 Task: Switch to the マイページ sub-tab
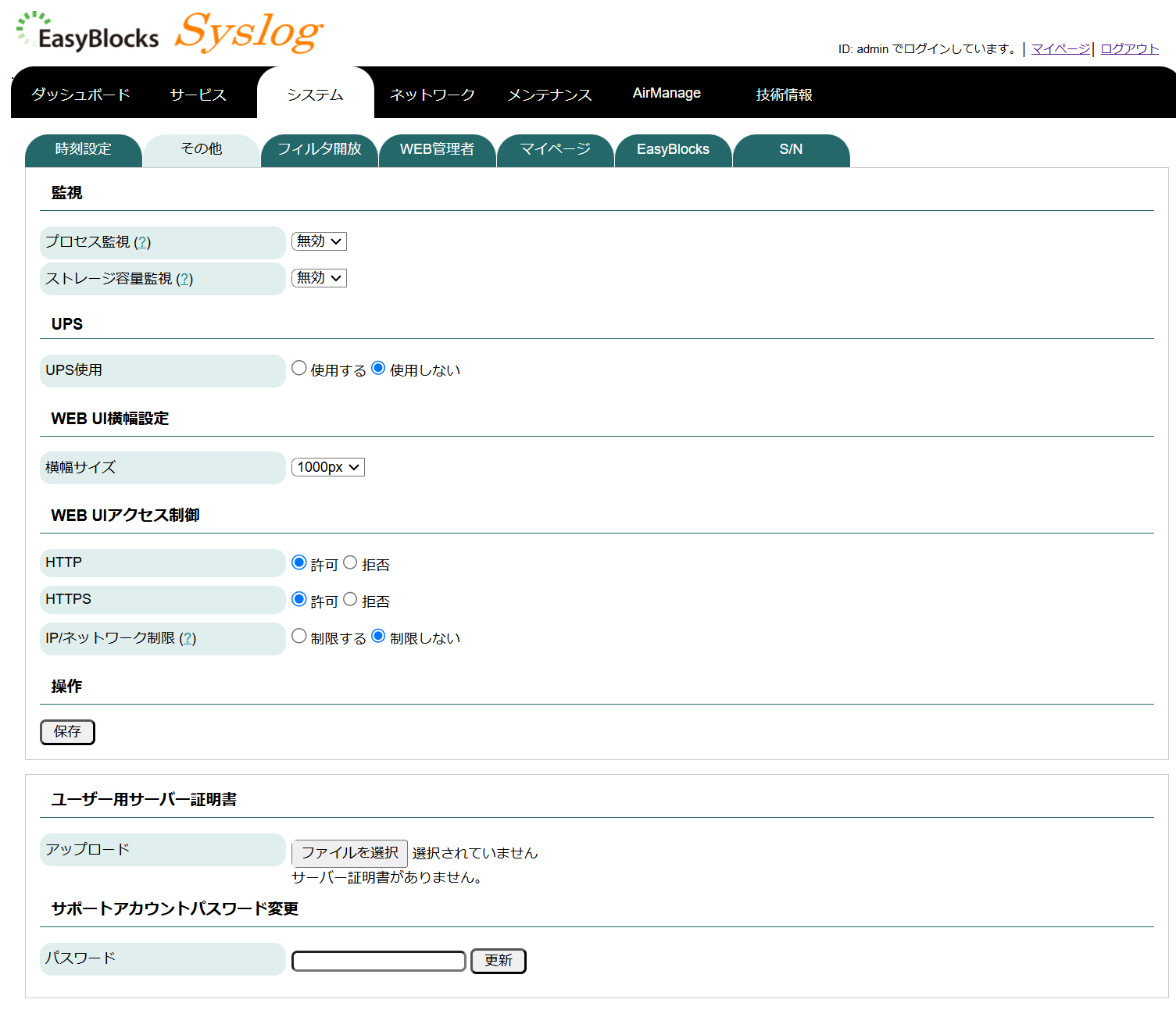coord(556,150)
